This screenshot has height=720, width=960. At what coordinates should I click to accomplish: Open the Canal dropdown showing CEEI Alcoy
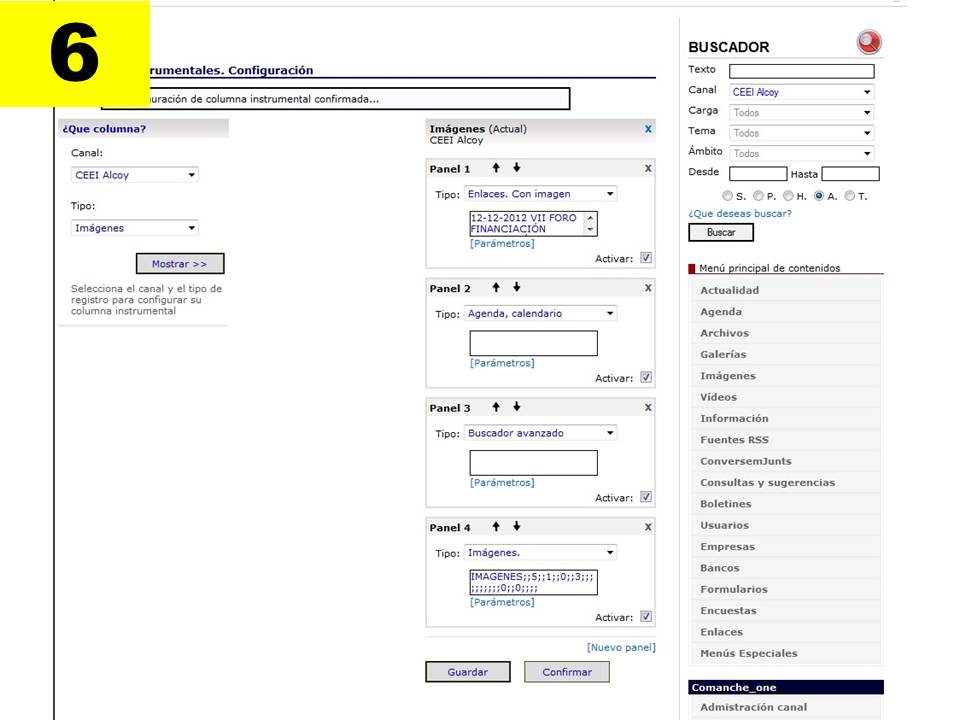coord(136,175)
